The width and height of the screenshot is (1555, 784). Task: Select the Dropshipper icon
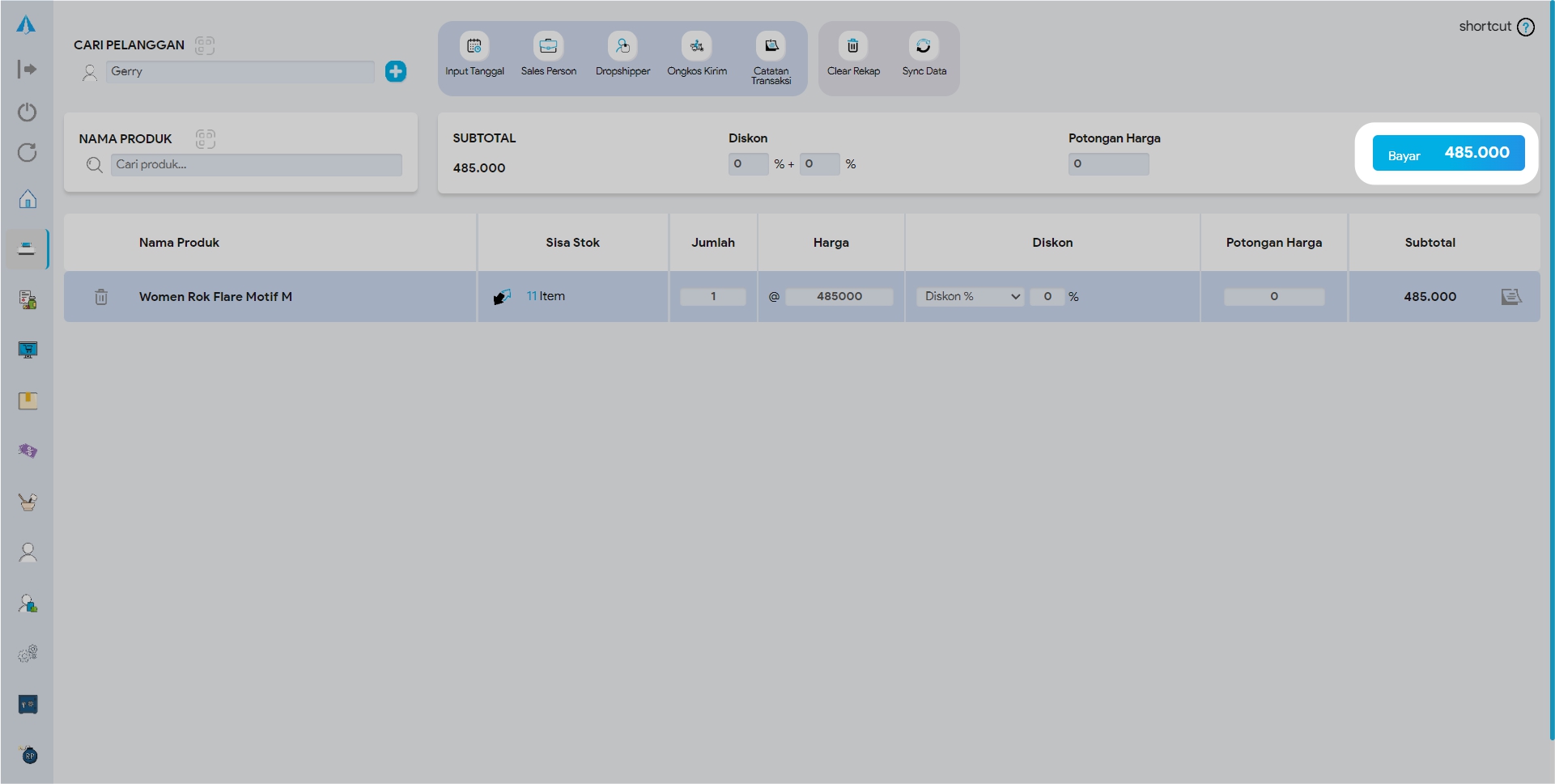coord(622,46)
